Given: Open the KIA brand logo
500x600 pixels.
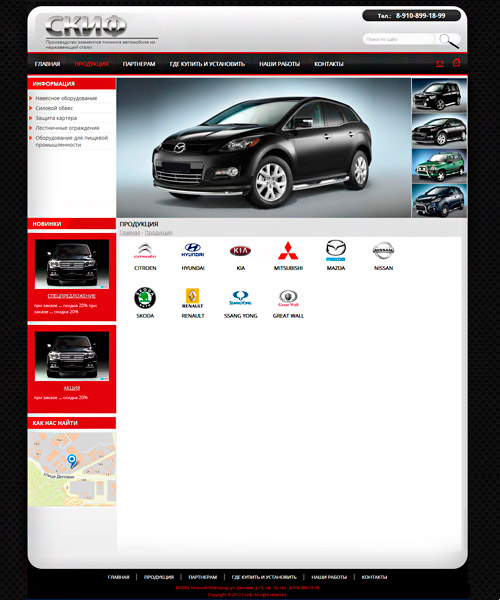Looking at the screenshot, I should [240, 251].
